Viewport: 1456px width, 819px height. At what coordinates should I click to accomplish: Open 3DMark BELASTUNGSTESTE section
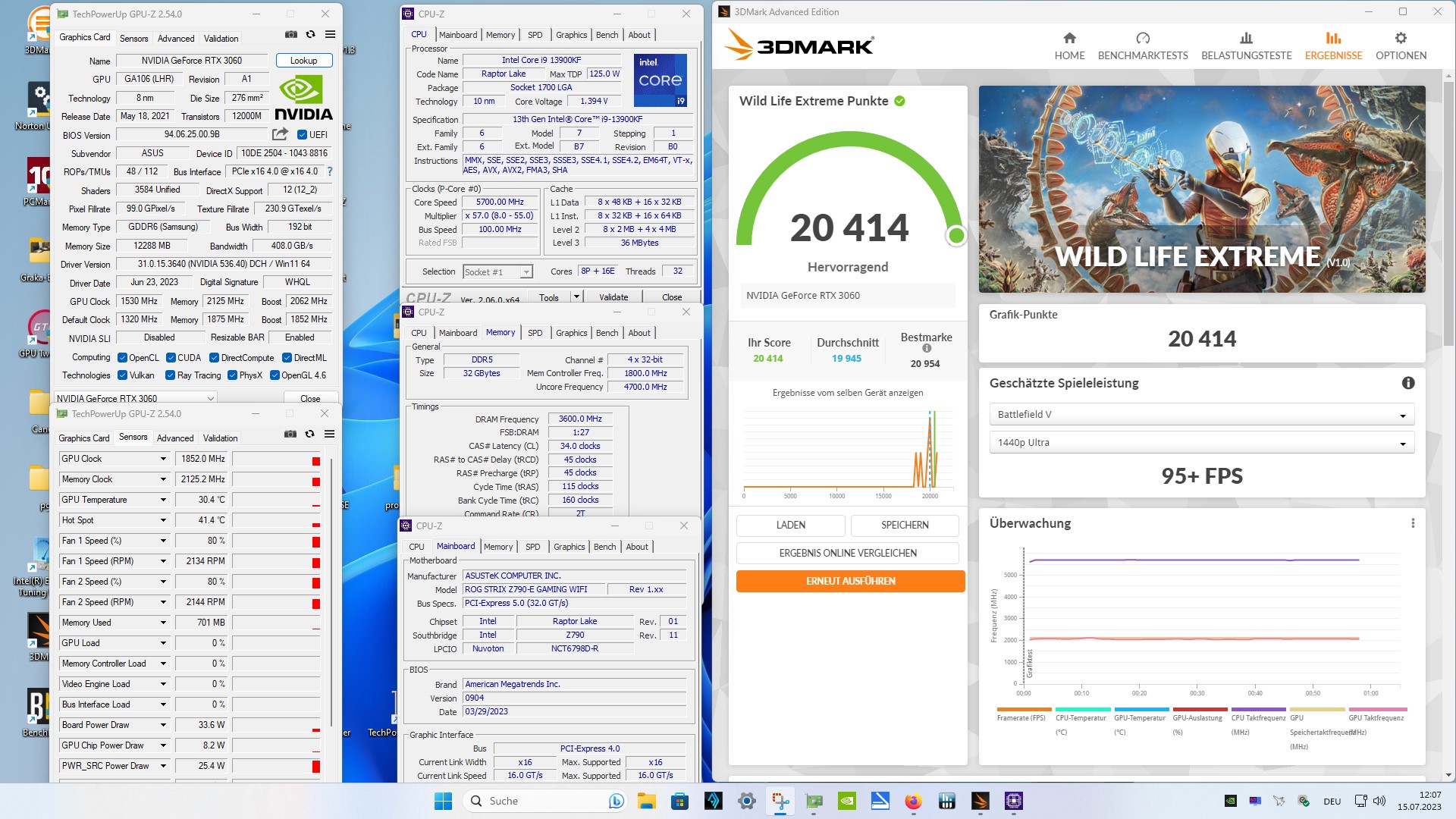point(1246,46)
